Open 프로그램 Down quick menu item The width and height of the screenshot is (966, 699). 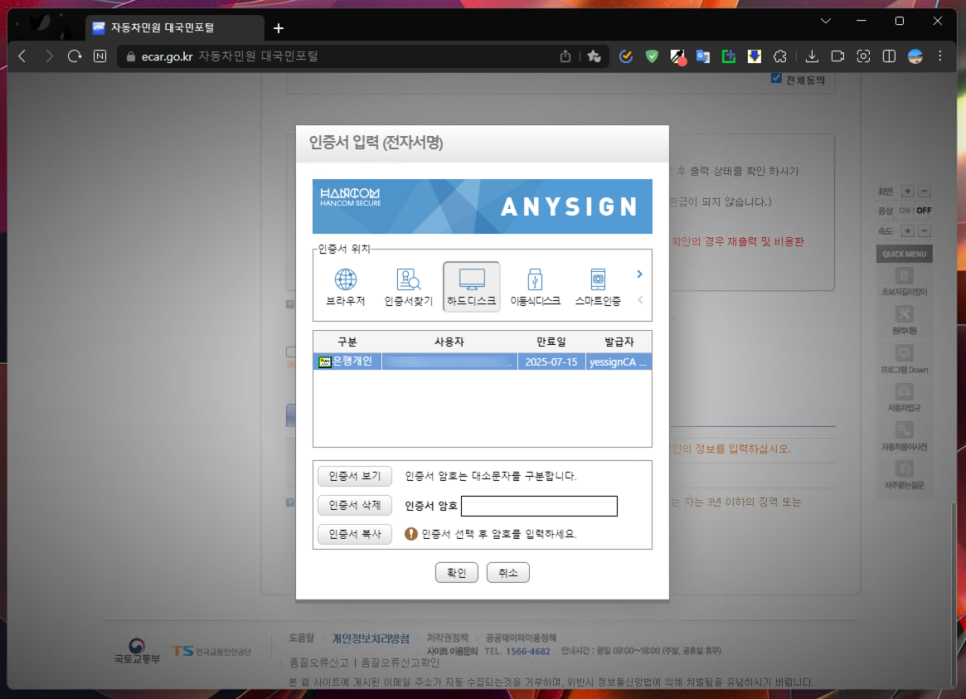pyautogui.click(x=904, y=360)
